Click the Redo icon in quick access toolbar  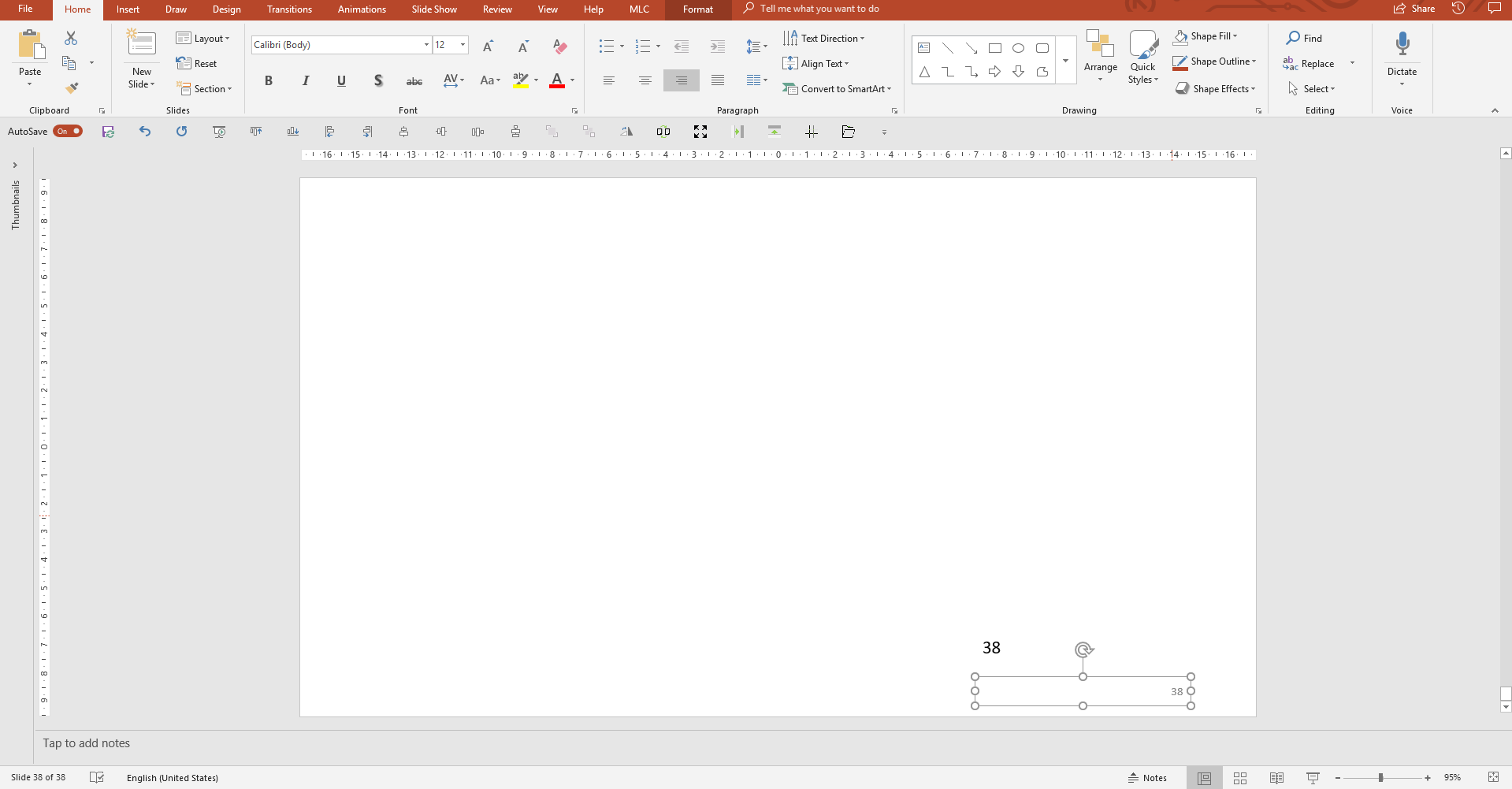point(182,132)
